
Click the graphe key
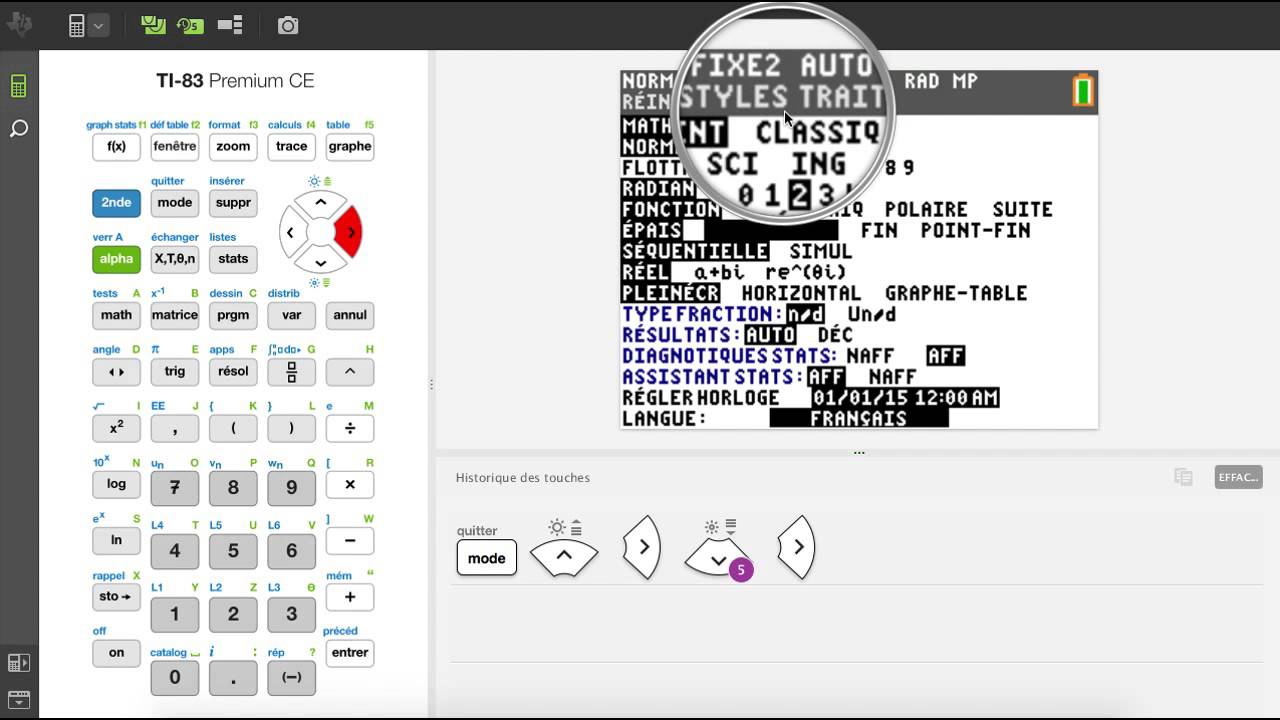tap(350, 147)
